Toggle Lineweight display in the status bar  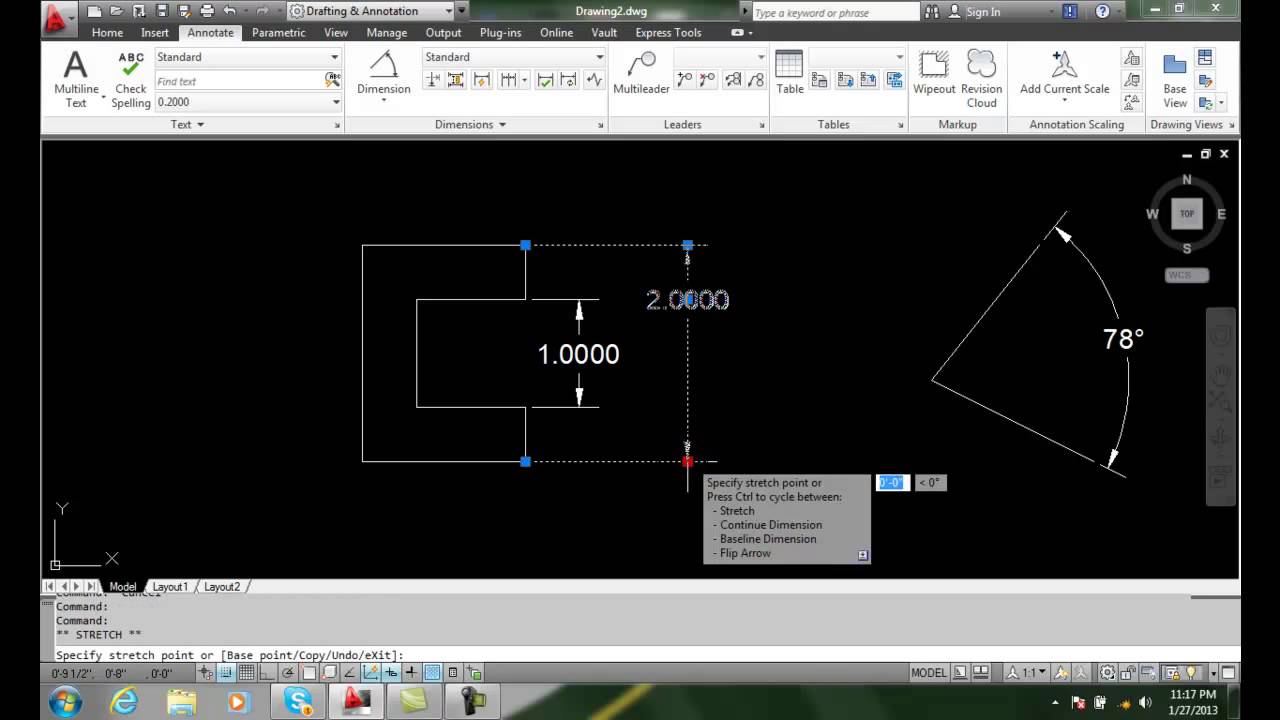pyautogui.click(x=411, y=673)
